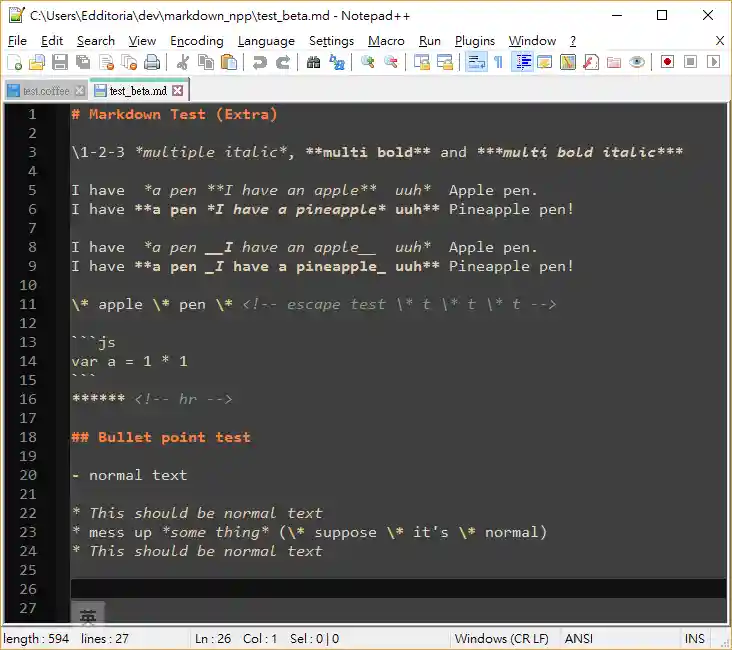
Task: Click the '<!-- hr -->' comment on line 16
Action: pyautogui.click(x=183, y=399)
